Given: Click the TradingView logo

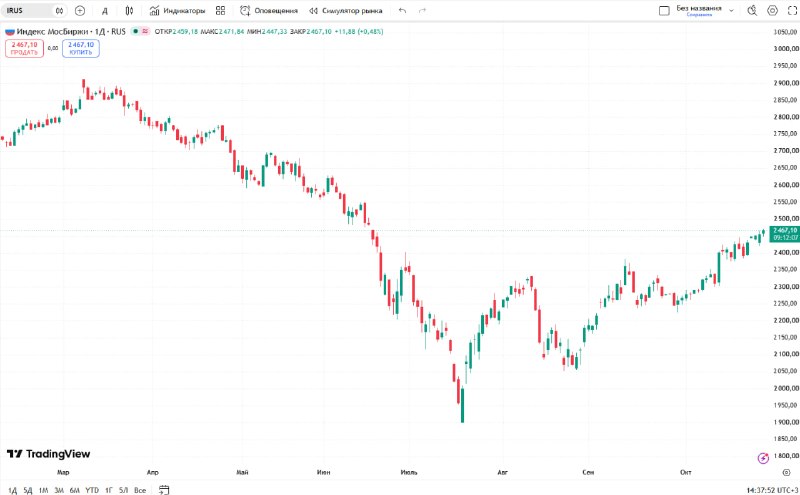Looking at the screenshot, I should tap(48, 454).
